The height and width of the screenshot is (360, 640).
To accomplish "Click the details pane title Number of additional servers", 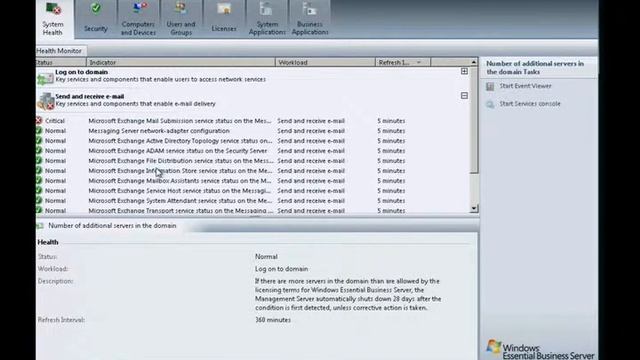I will 112,226.
